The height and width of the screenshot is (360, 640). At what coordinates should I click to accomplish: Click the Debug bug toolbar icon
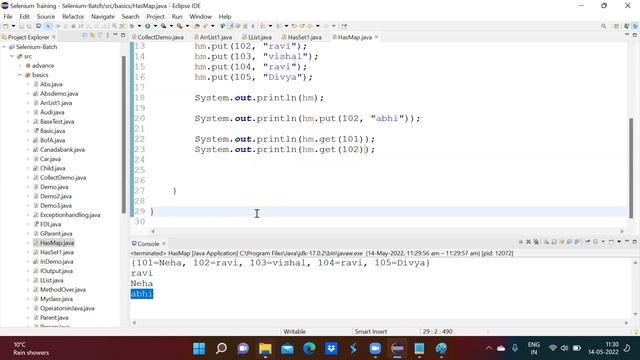pyautogui.click(x=132, y=26)
